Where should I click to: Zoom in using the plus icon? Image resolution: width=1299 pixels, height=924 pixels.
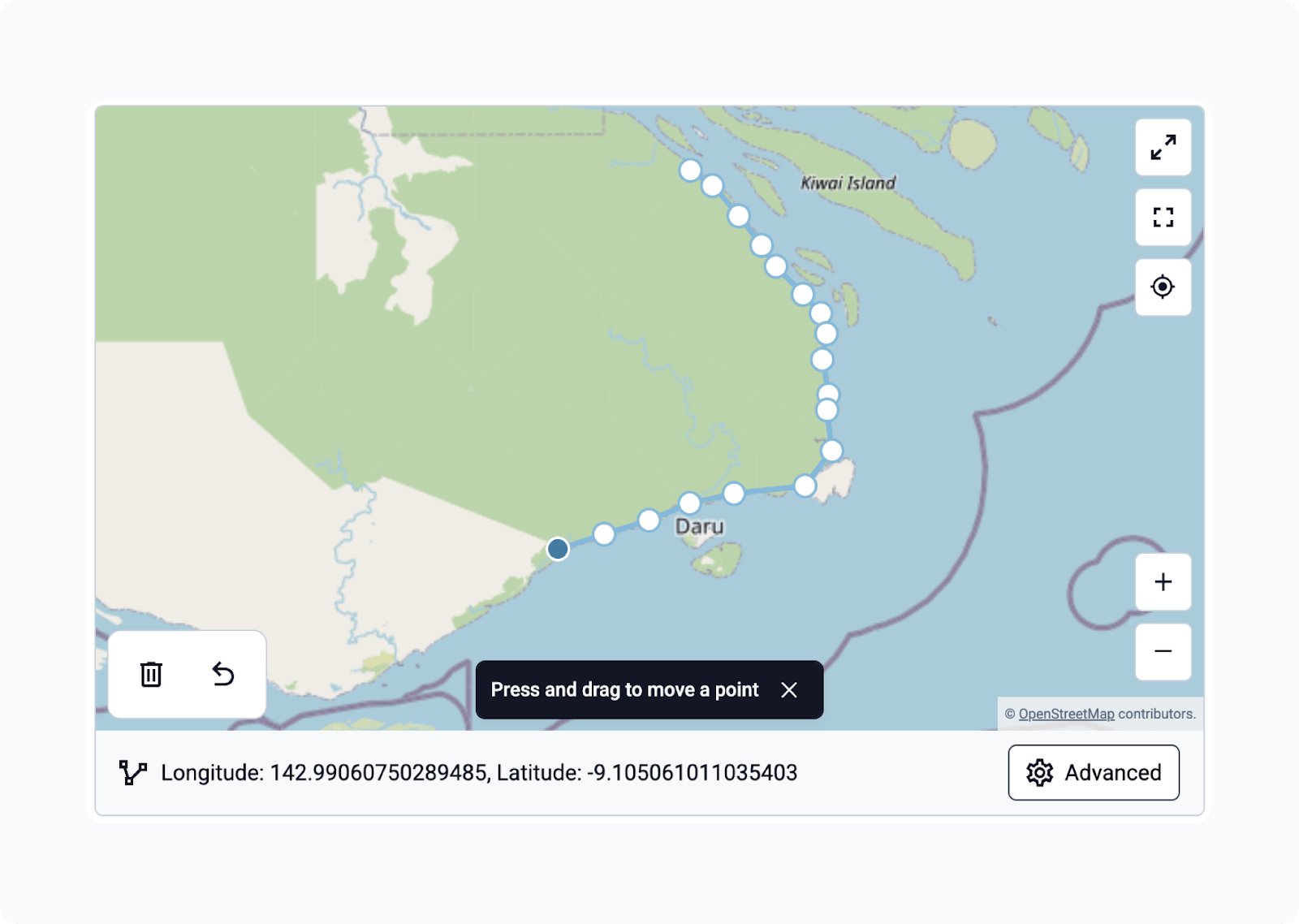tap(1163, 581)
